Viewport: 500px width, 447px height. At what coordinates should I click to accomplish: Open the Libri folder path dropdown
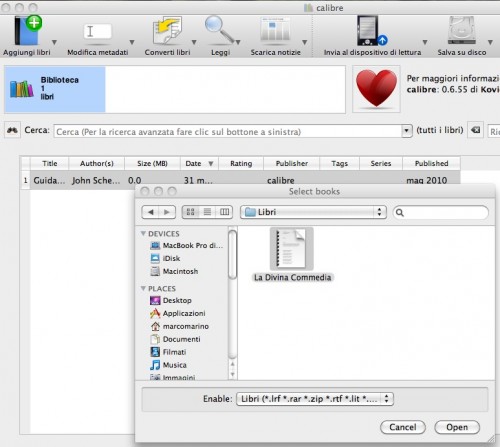313,212
